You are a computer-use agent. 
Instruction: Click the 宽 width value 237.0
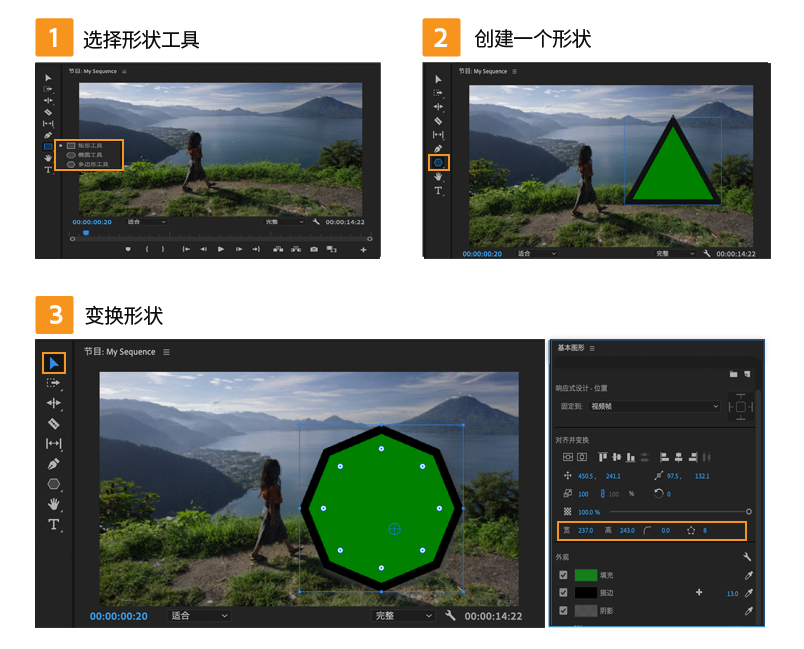pos(585,530)
